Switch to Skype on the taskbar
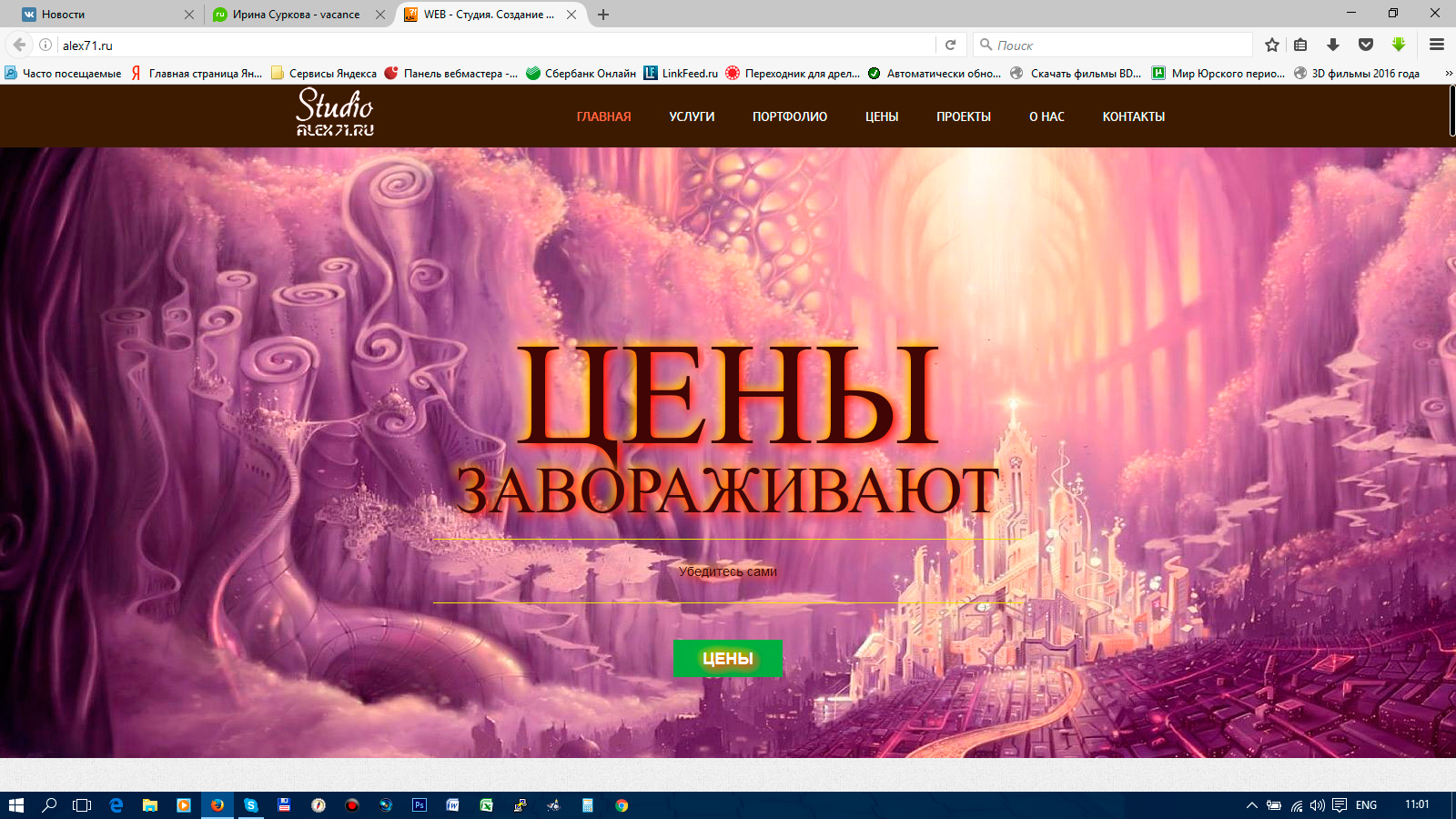Viewport: 1456px width, 819px height. click(251, 805)
